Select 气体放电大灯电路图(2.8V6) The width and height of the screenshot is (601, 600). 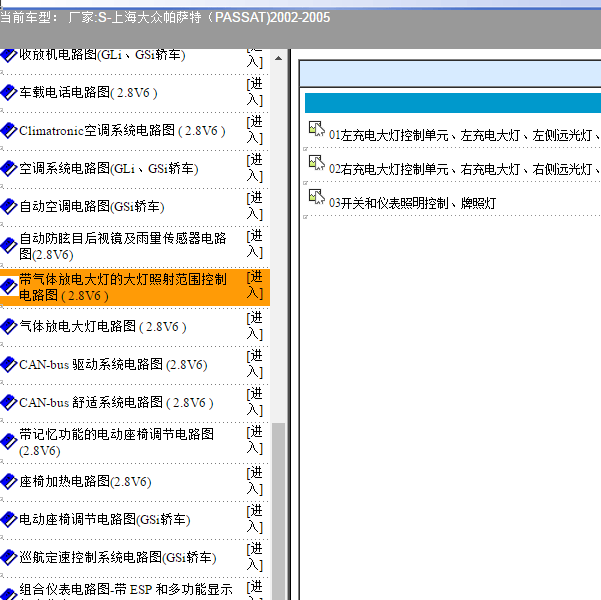coord(103,327)
